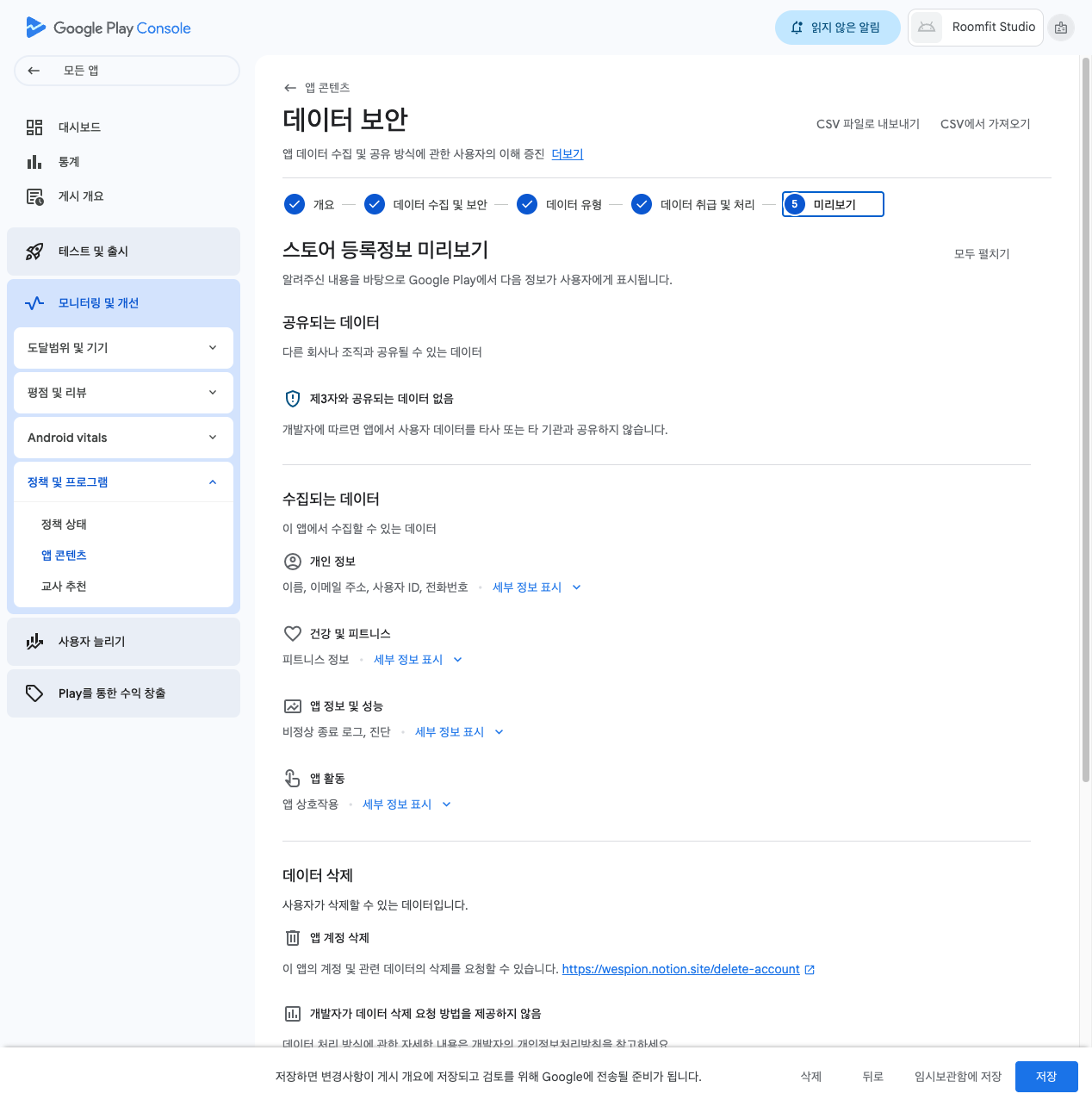
Task: Open 게시 개요 publishing overview icon
Action: click(34, 197)
